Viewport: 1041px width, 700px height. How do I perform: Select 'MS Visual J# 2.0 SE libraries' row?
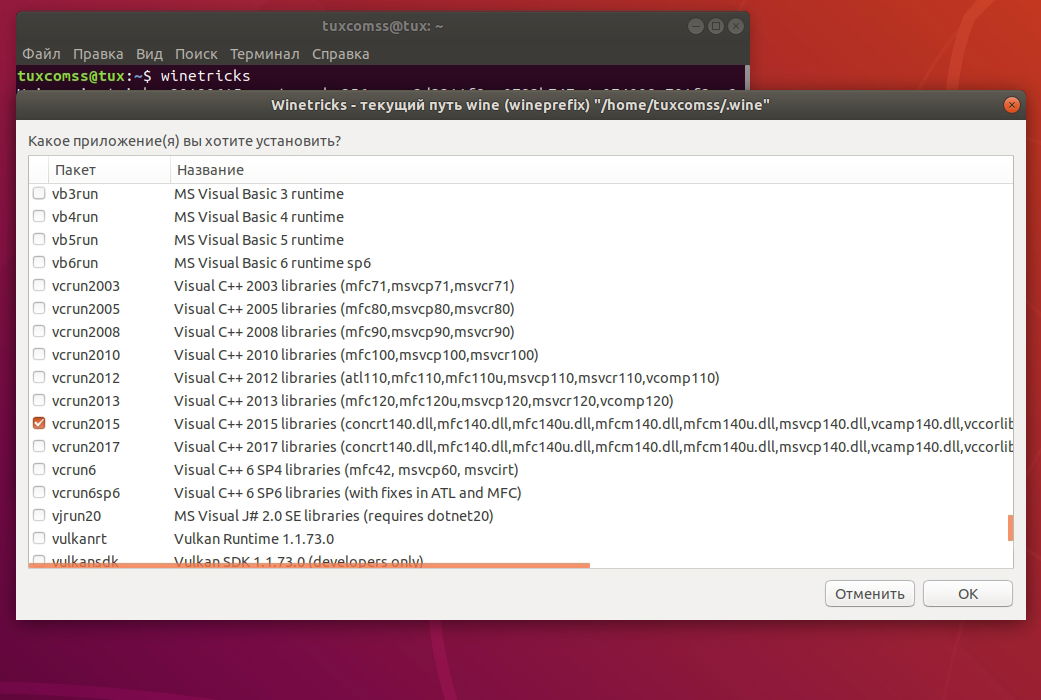point(521,515)
